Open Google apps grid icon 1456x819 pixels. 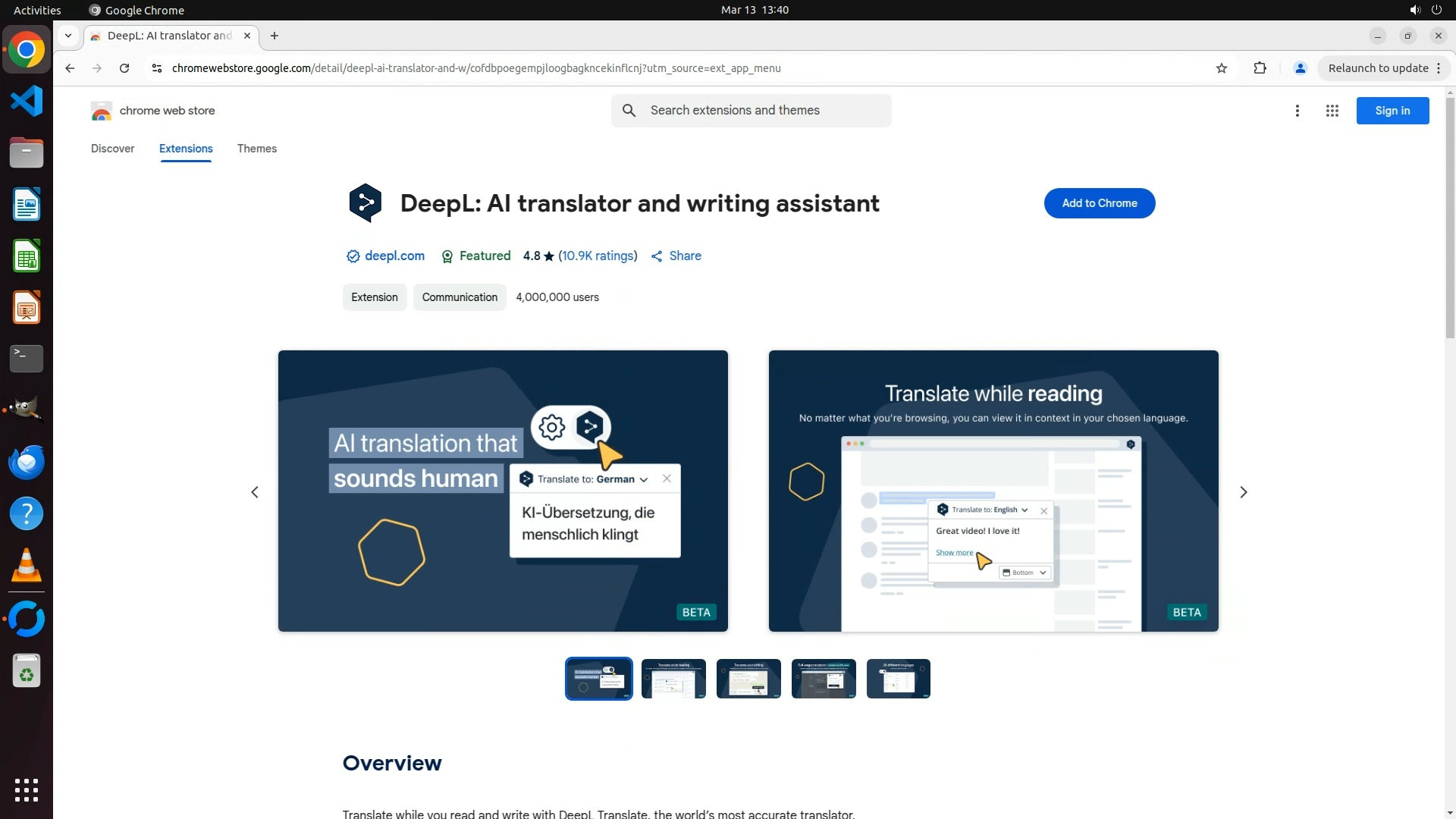(1332, 111)
